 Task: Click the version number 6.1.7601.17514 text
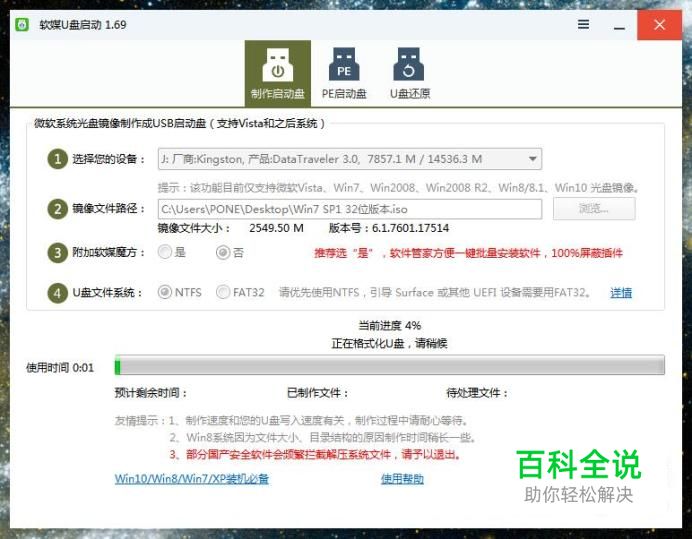[x=410, y=228]
